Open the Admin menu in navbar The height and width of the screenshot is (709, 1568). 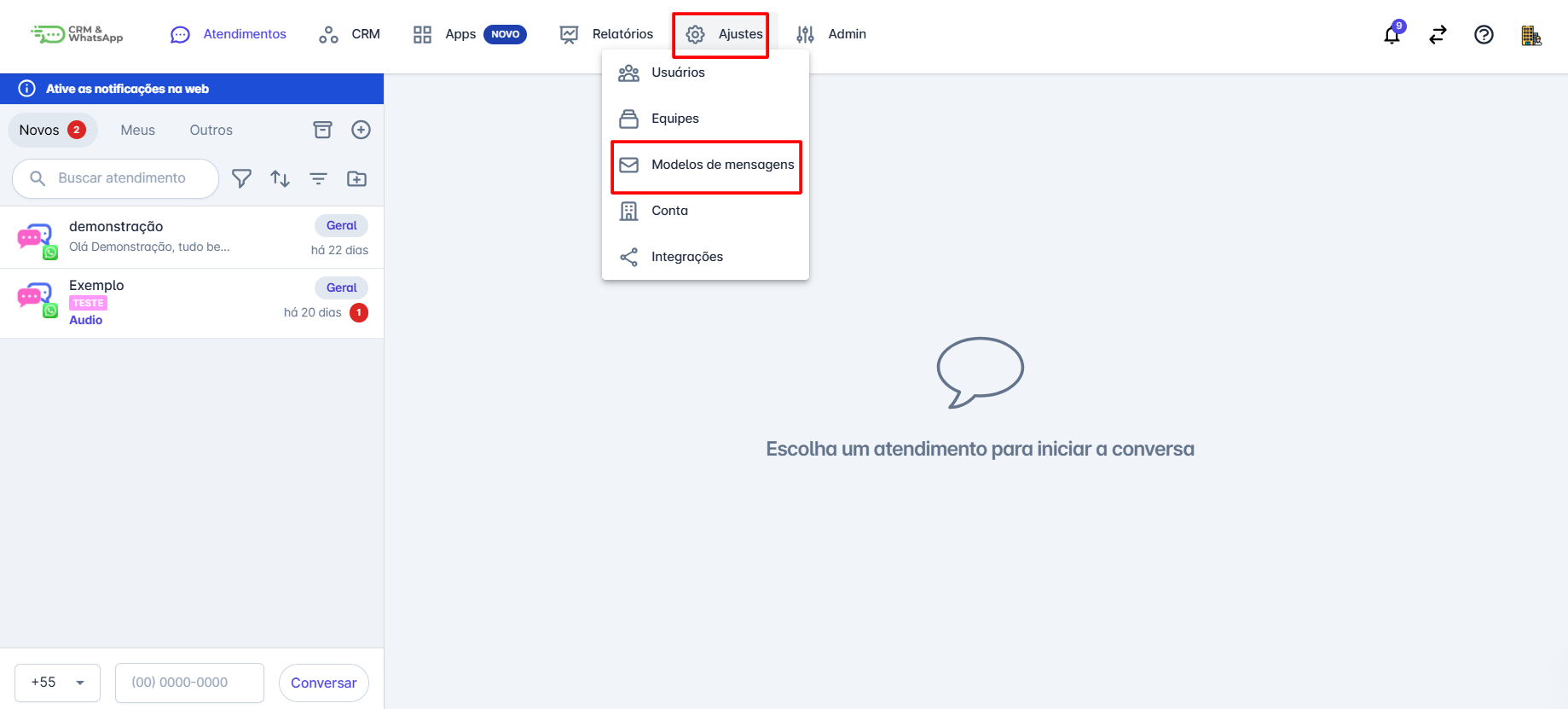click(831, 34)
